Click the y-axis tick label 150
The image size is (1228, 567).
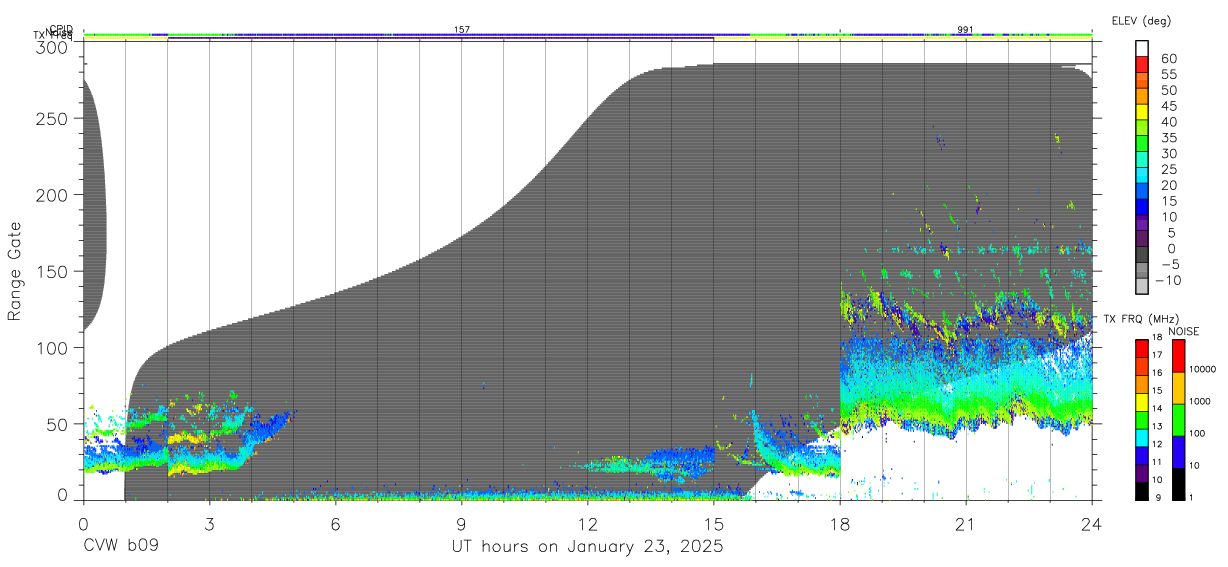click(x=50, y=272)
